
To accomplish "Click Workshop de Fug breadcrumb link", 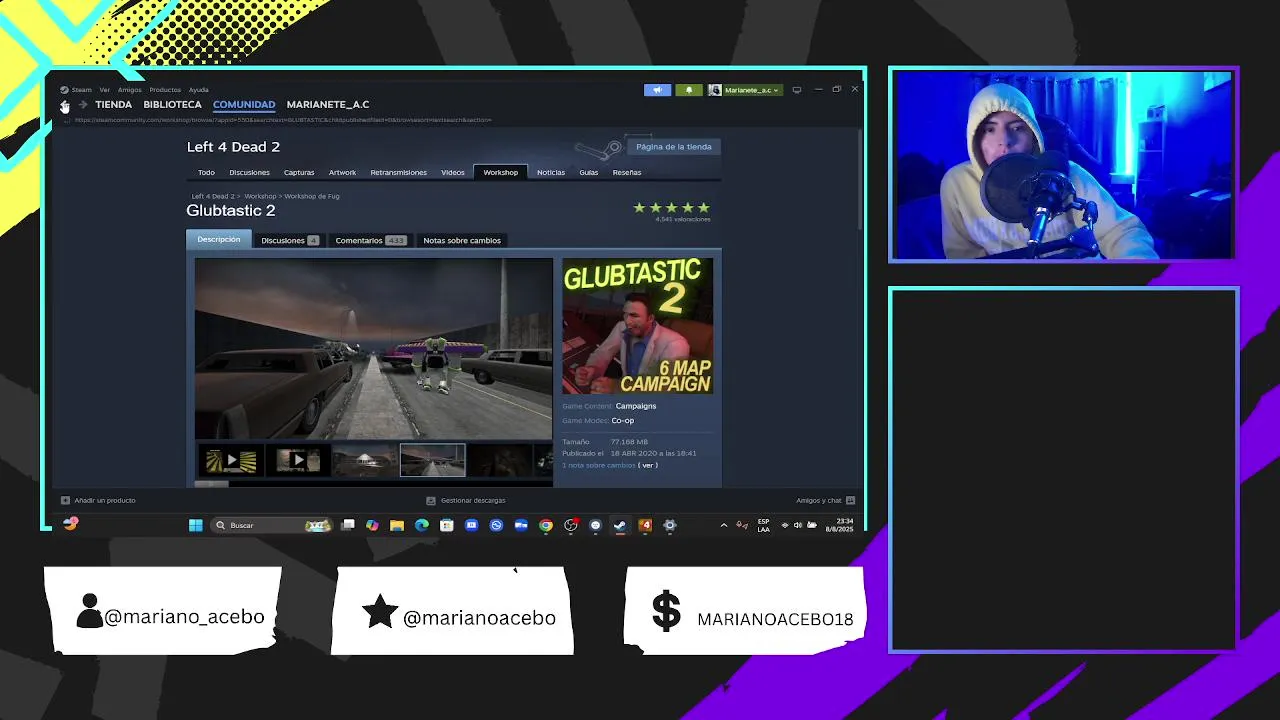I will click(x=312, y=196).
